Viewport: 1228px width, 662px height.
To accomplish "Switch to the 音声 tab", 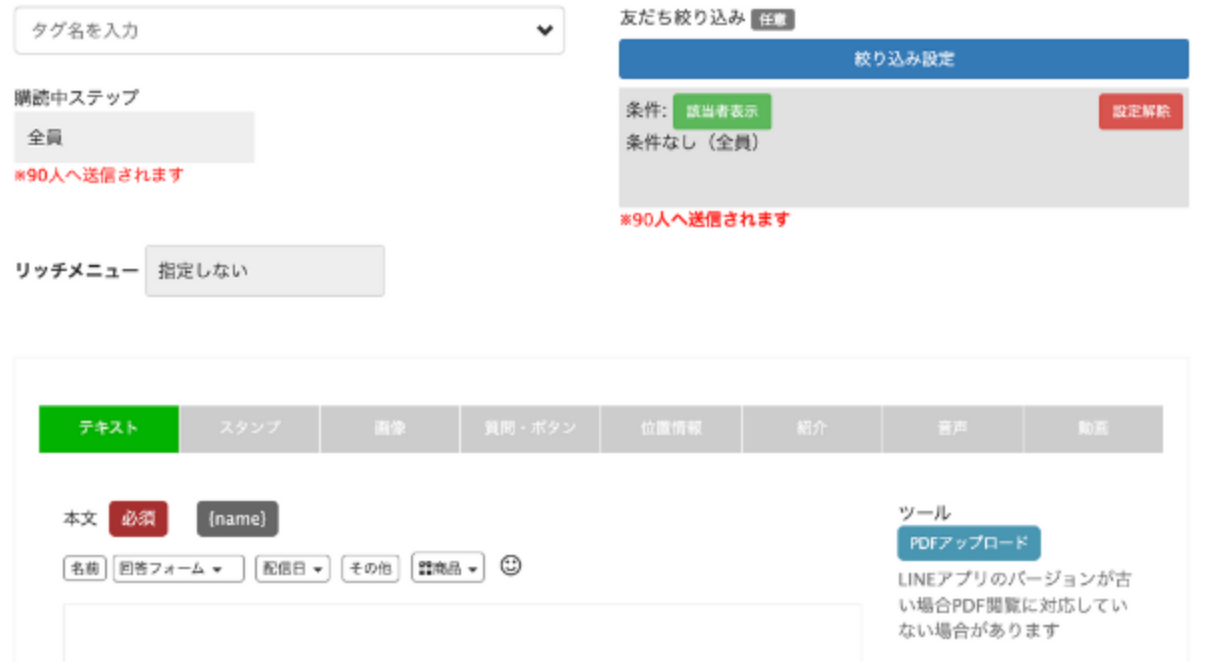I will pyautogui.click(x=952, y=428).
